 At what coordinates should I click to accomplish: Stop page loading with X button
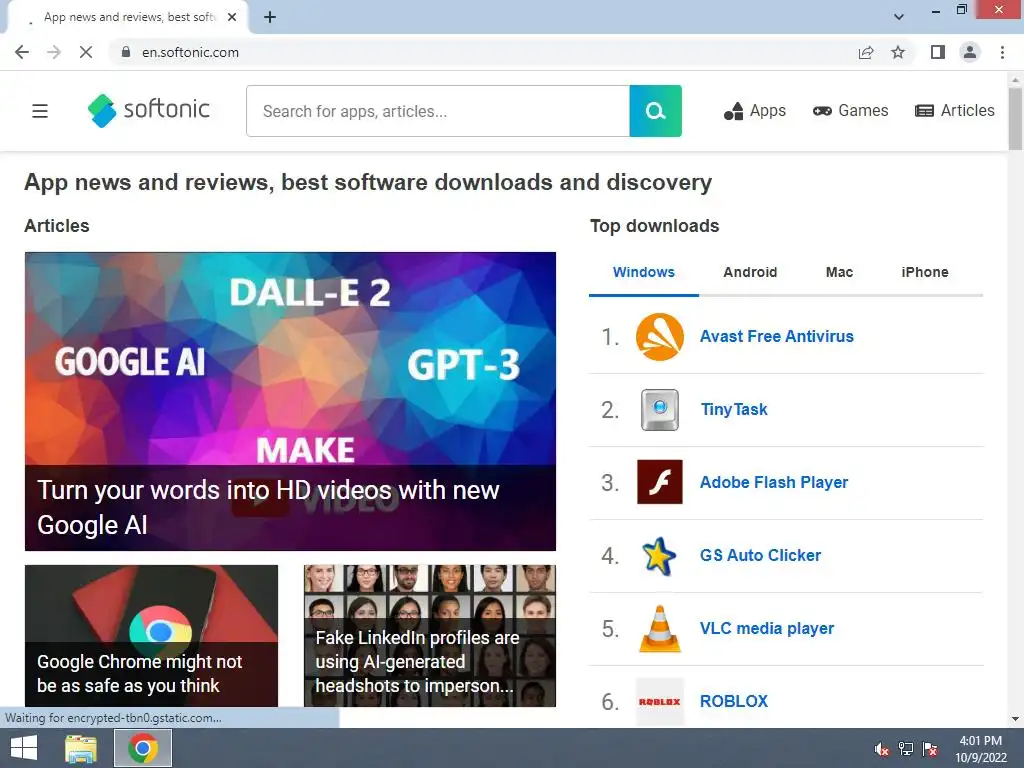pyautogui.click(x=86, y=52)
